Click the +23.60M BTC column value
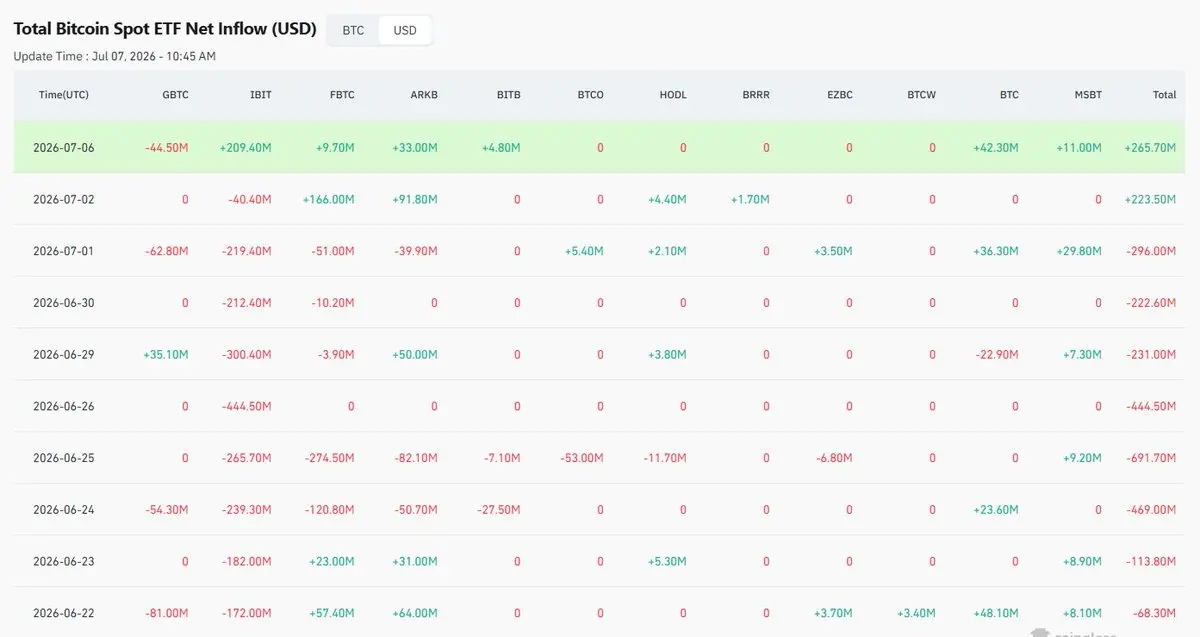The width and height of the screenshot is (1200, 637). point(996,510)
